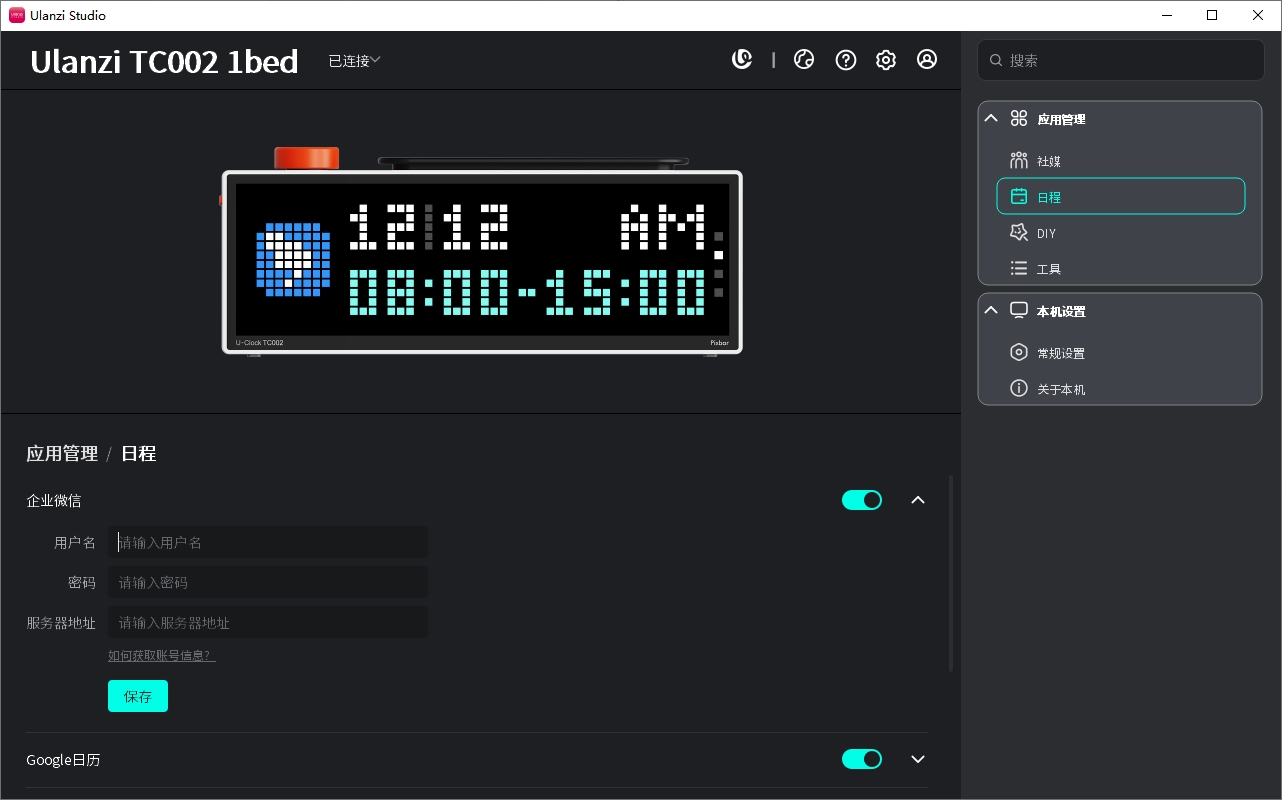Image resolution: width=1282 pixels, height=800 pixels.
Task: Select 日程 in the sidebar
Action: click(x=1121, y=196)
